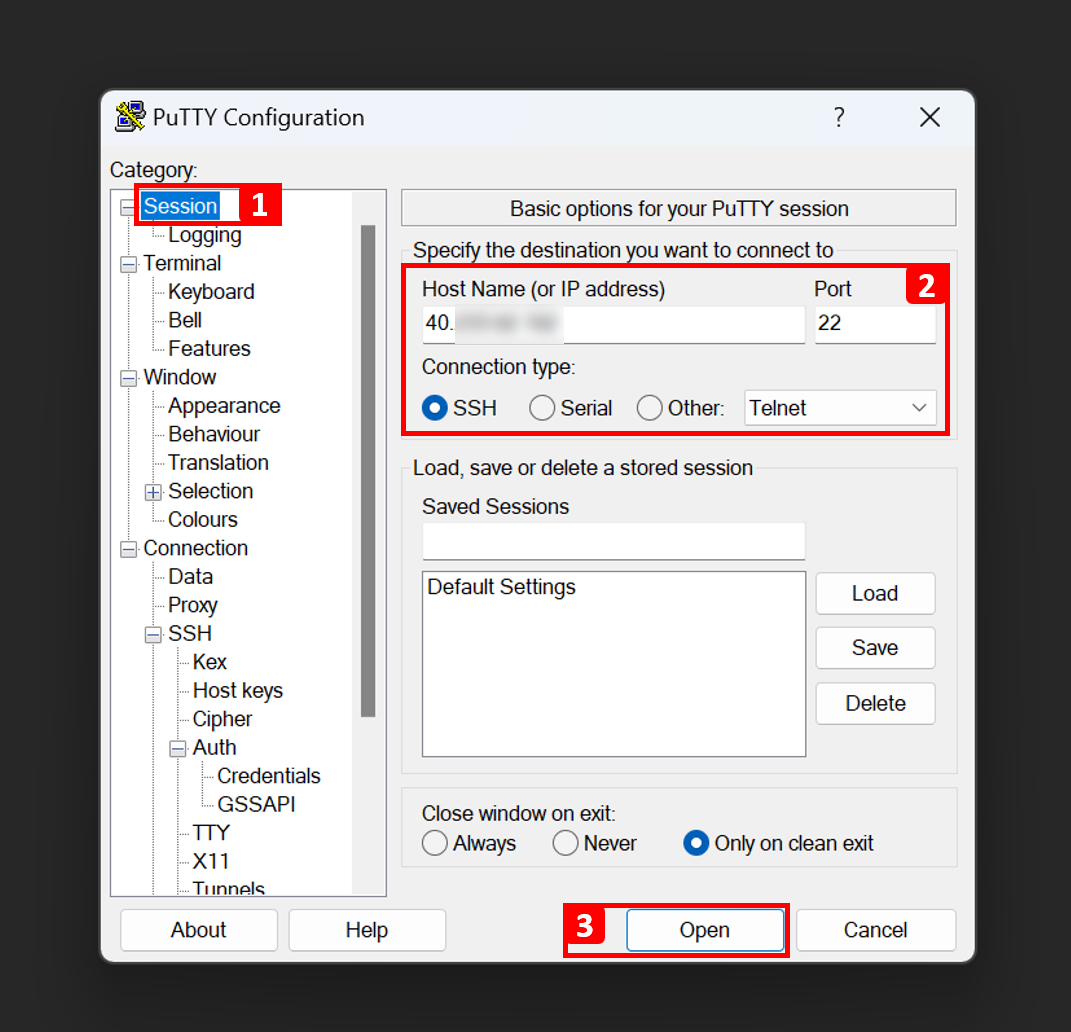Collapse the SSH tree node
This screenshot has width=1071, height=1032.
point(153,634)
